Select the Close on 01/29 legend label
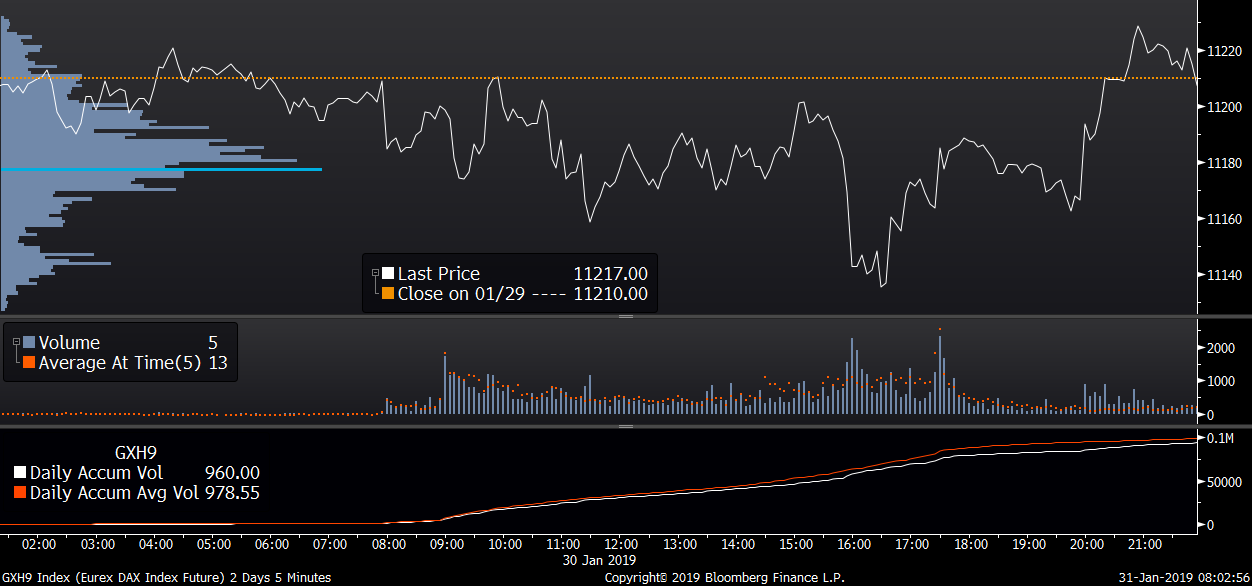Viewport: 1252px width, 586px height. tap(462, 294)
